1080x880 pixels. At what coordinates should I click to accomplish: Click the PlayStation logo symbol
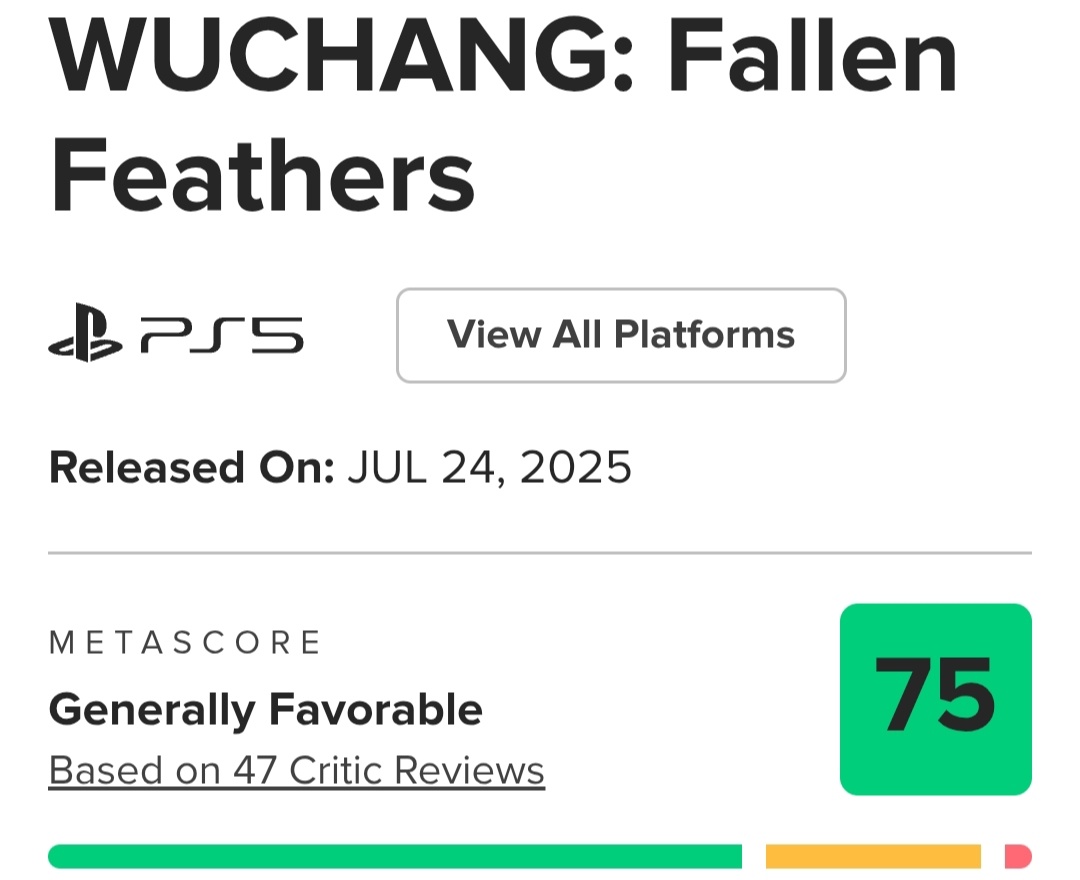click(x=85, y=333)
